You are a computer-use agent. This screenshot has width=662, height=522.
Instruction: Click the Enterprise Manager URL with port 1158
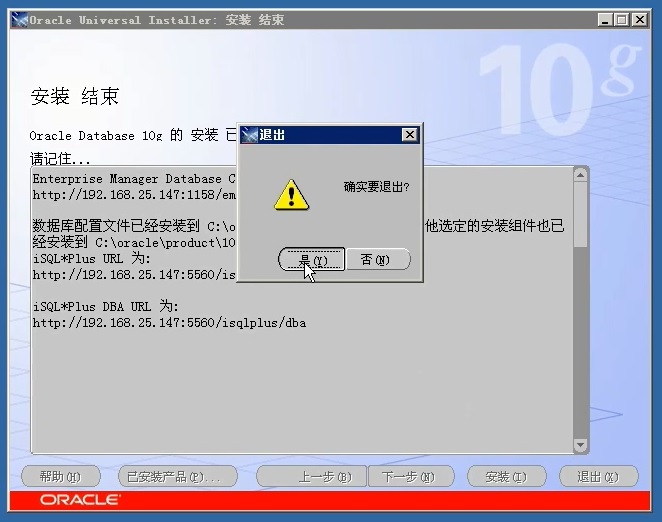(134, 195)
